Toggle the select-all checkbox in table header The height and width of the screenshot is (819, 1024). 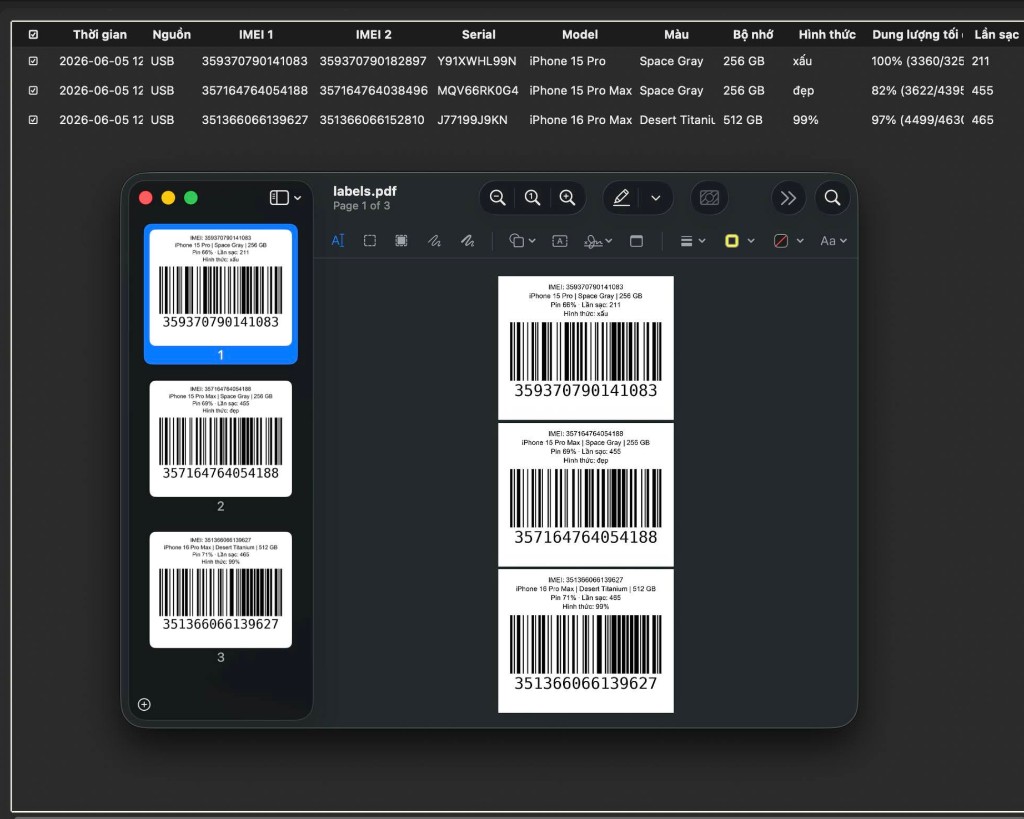click(x=33, y=35)
